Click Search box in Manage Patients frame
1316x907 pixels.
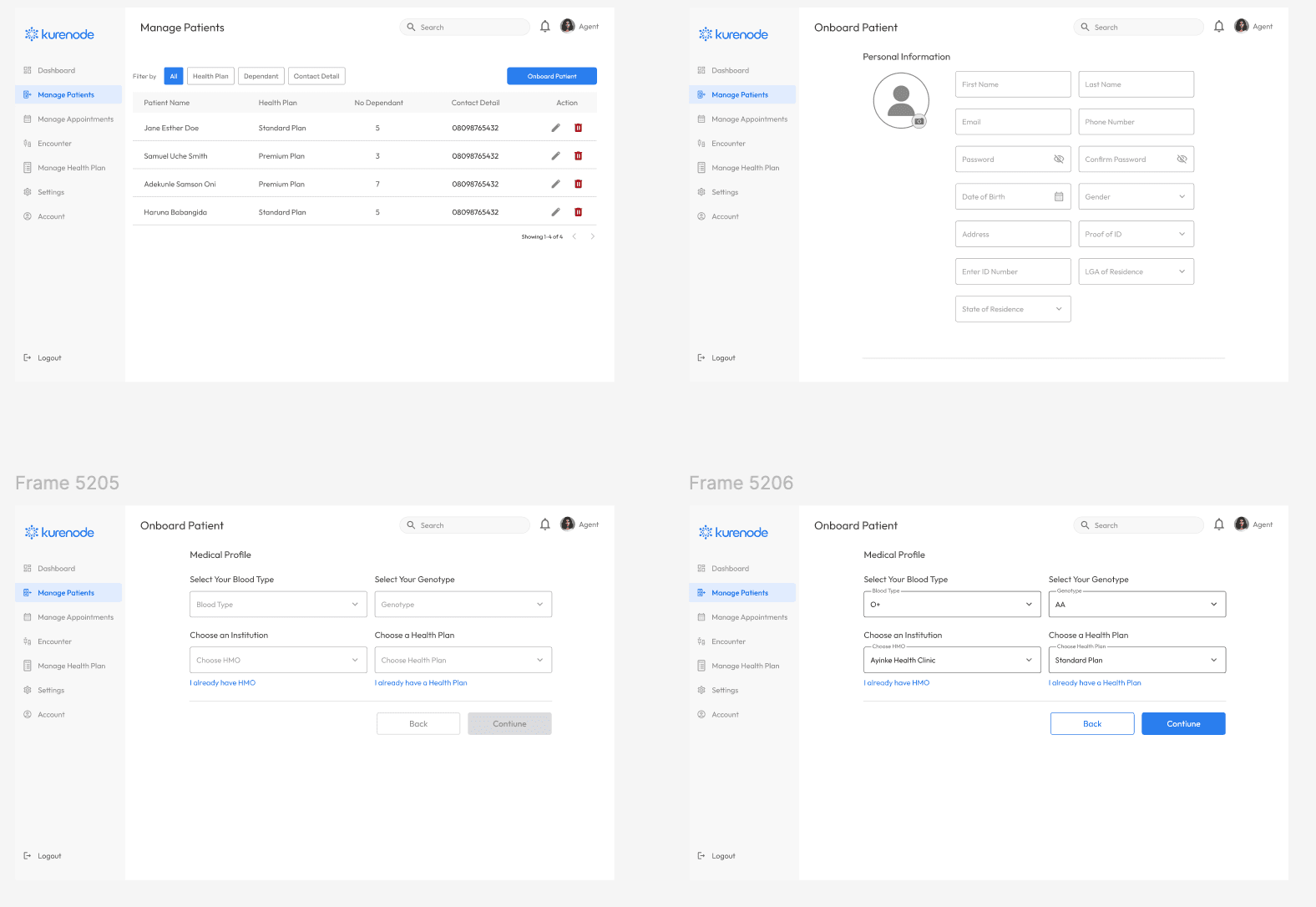(464, 28)
